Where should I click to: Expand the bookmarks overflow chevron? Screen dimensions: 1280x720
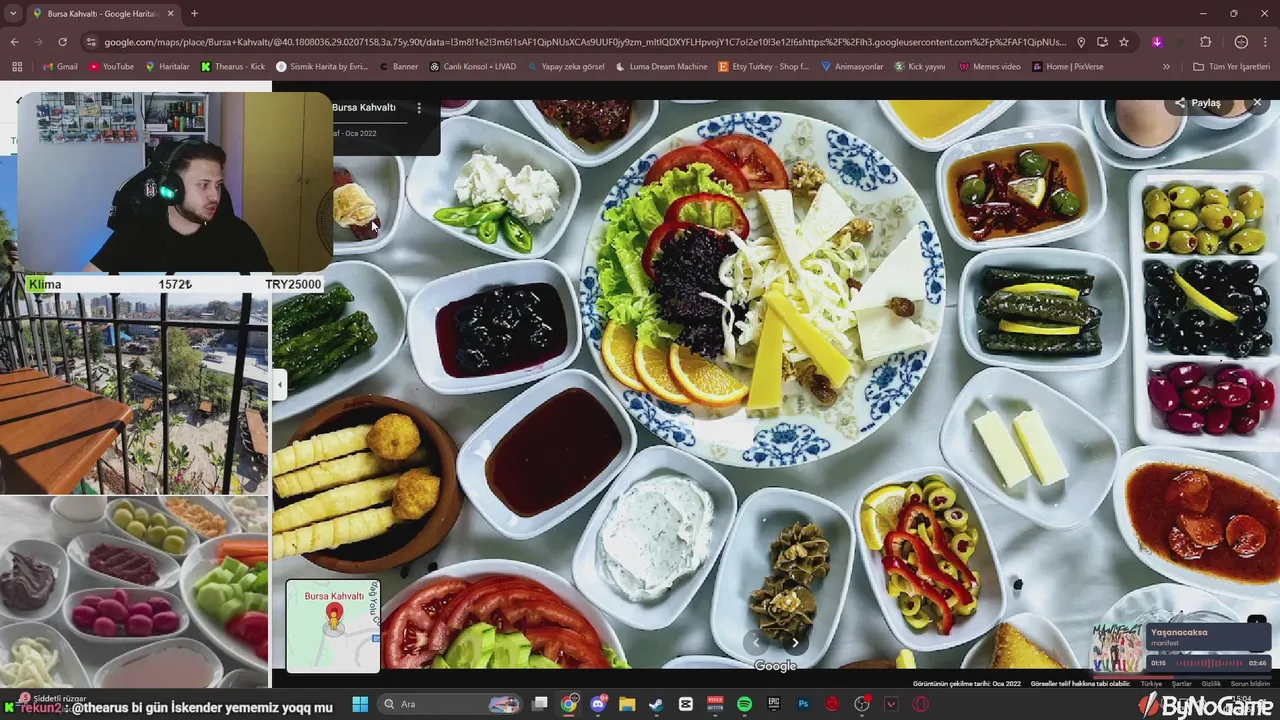coord(1166,67)
